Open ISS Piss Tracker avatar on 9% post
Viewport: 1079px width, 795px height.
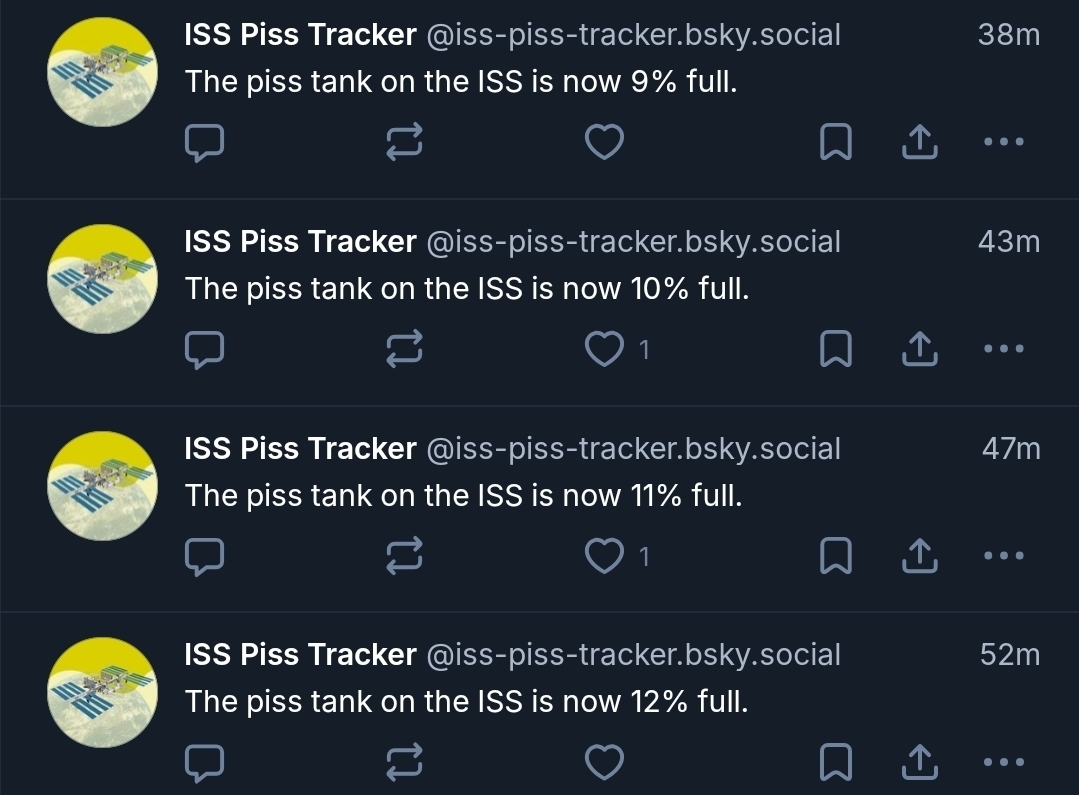point(103,72)
